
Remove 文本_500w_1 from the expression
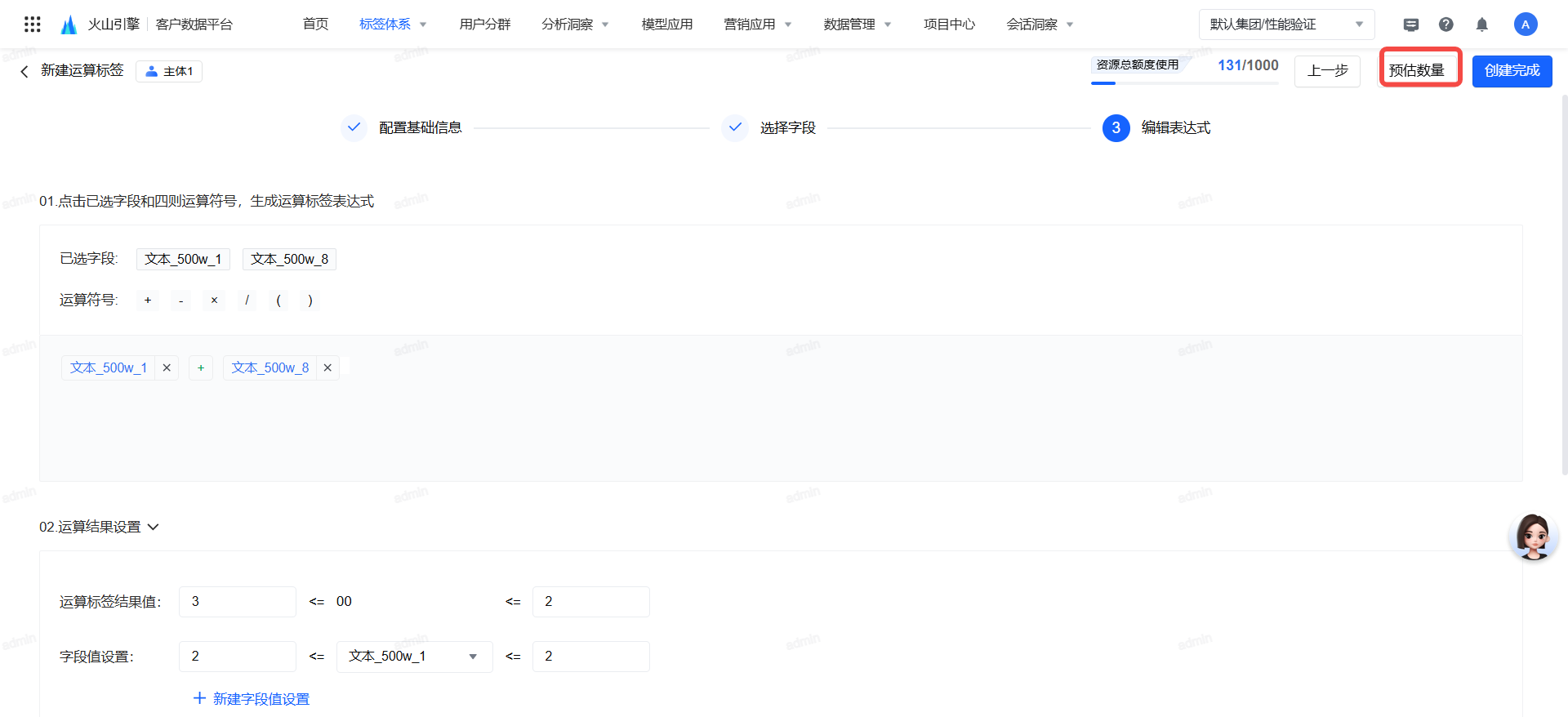coord(167,368)
